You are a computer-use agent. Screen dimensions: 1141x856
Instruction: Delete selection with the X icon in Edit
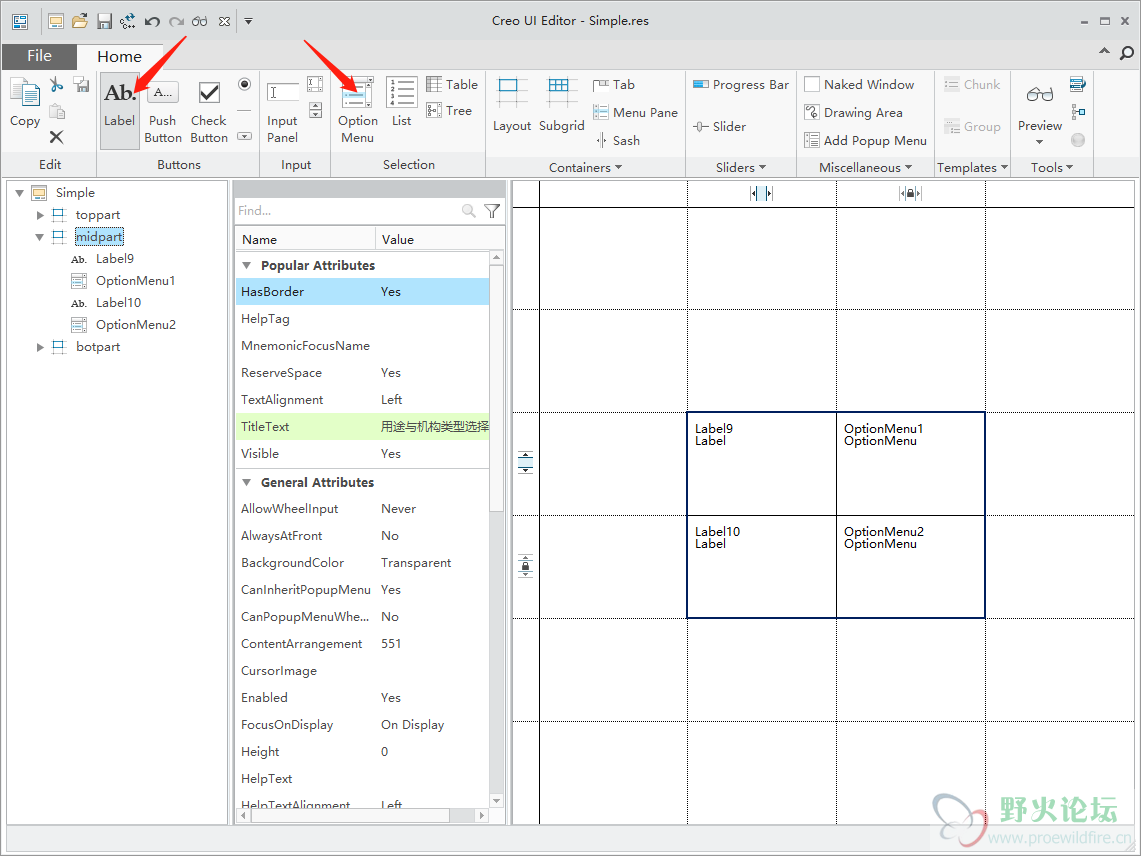(x=56, y=137)
